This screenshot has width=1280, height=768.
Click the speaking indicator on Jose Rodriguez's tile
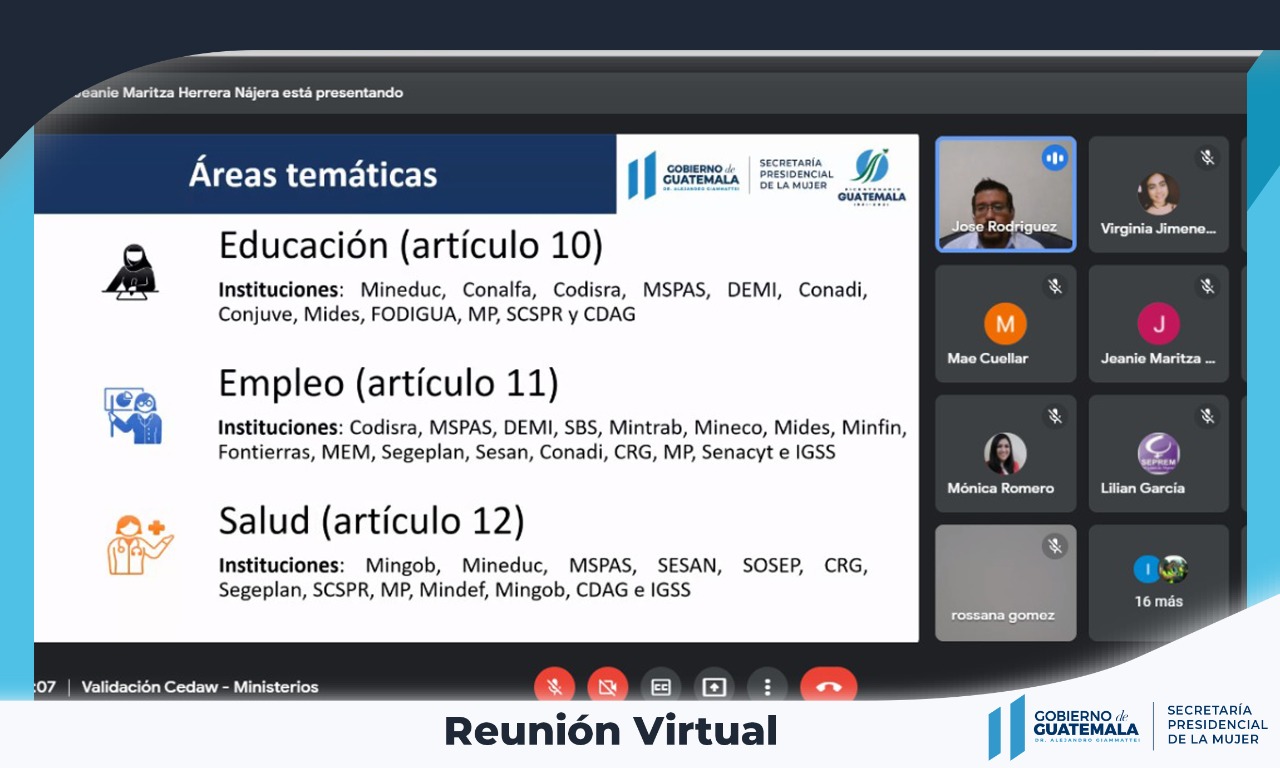1054,158
